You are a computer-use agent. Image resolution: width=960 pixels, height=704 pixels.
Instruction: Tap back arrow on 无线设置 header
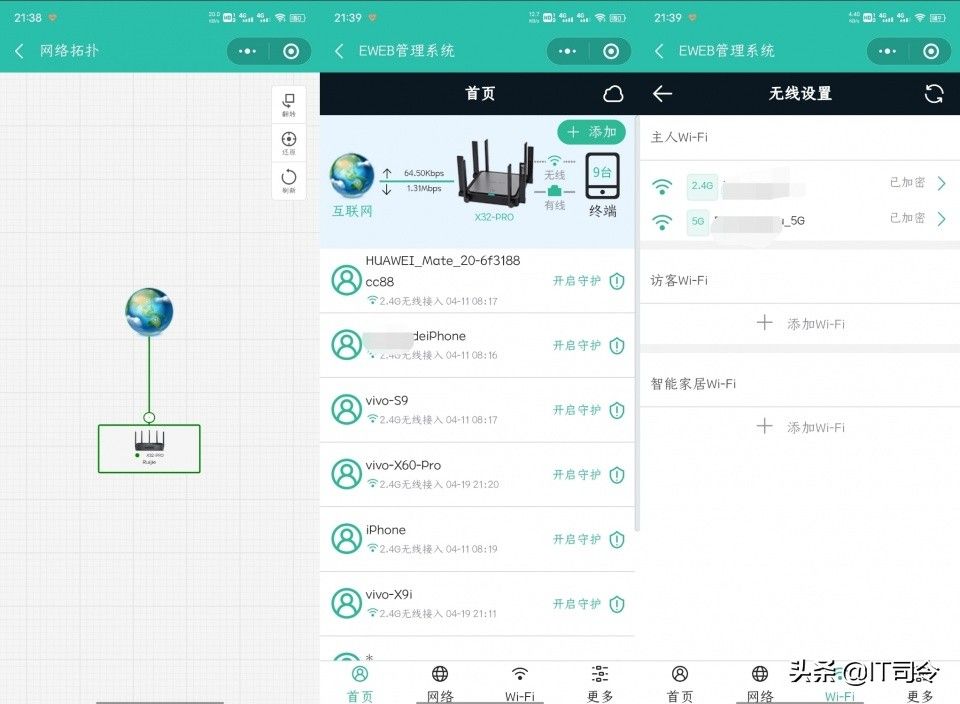pyautogui.click(x=662, y=94)
